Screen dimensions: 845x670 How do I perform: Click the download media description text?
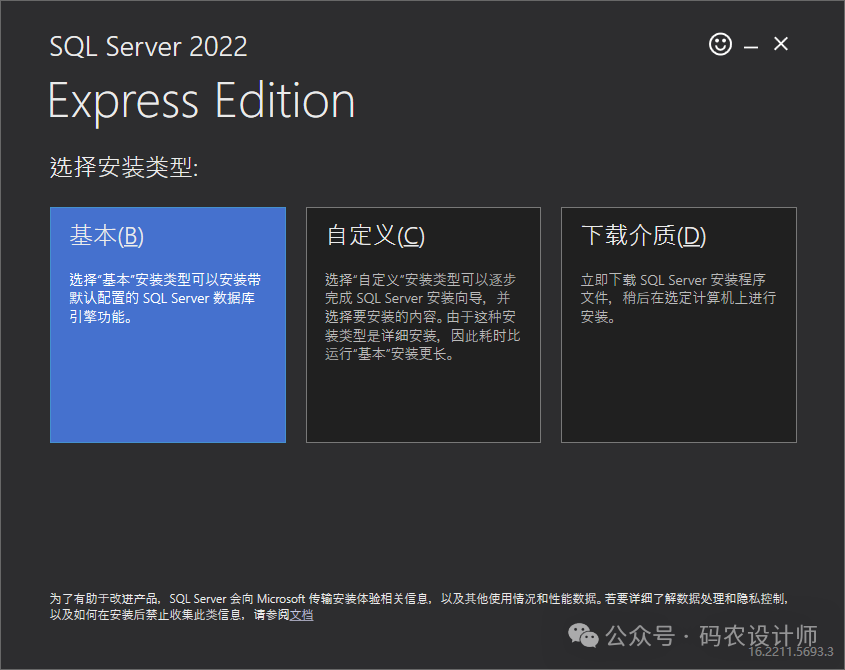pos(678,298)
